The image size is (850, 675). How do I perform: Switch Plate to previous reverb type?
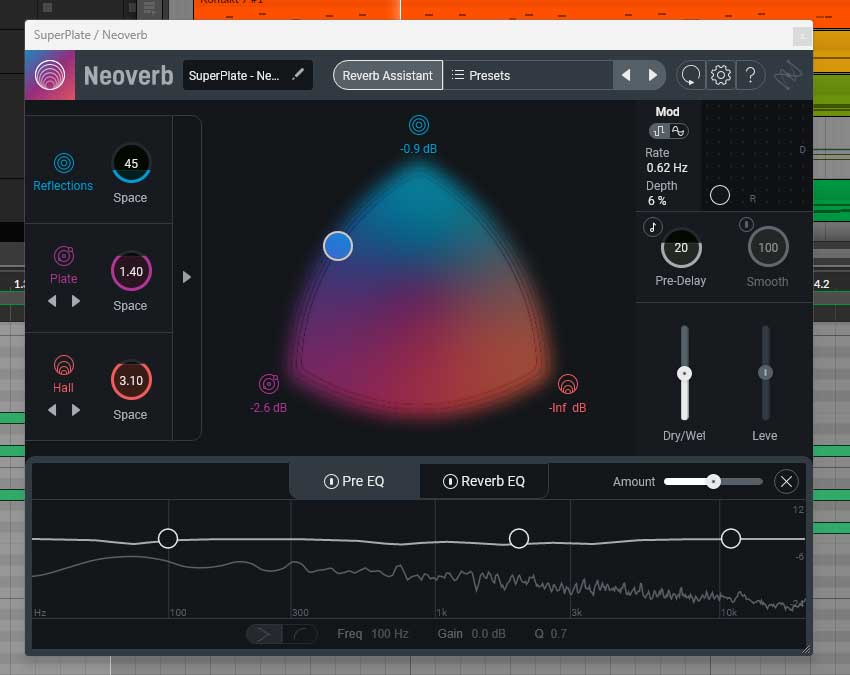click(x=52, y=301)
